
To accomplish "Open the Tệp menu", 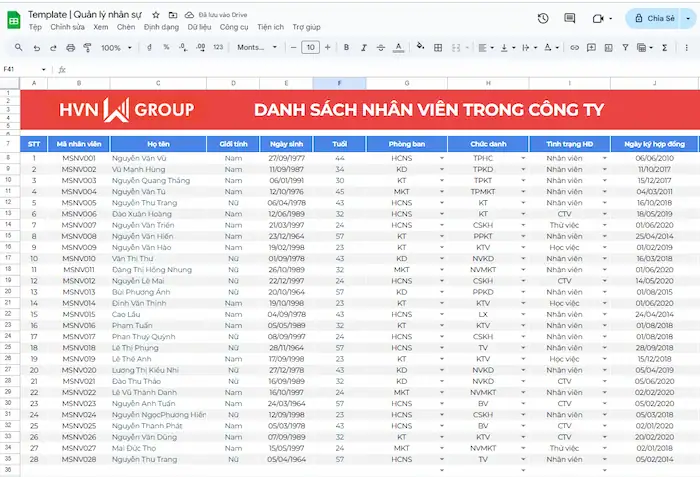I will tap(35, 27).
